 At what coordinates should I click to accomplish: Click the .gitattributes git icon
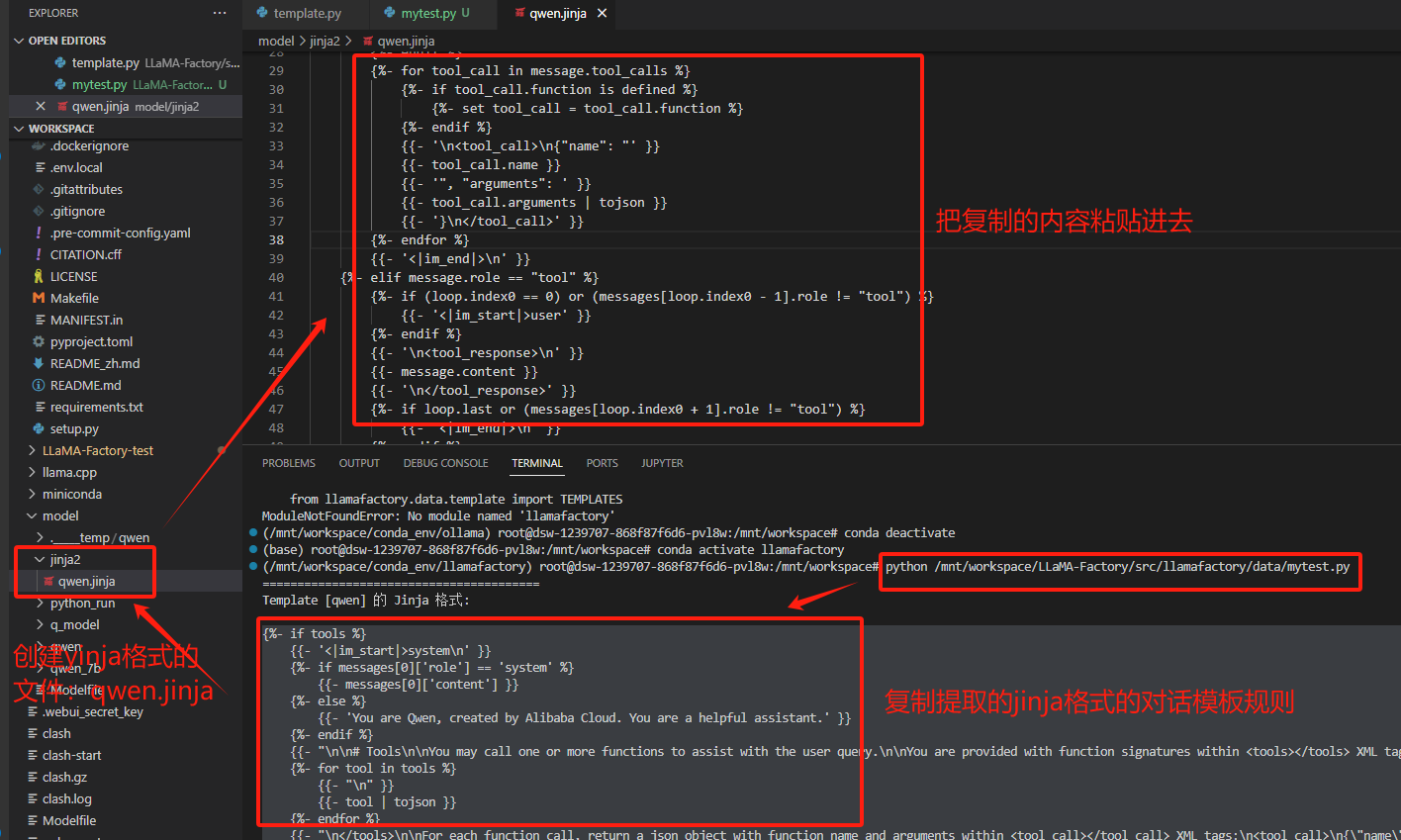pos(39,189)
